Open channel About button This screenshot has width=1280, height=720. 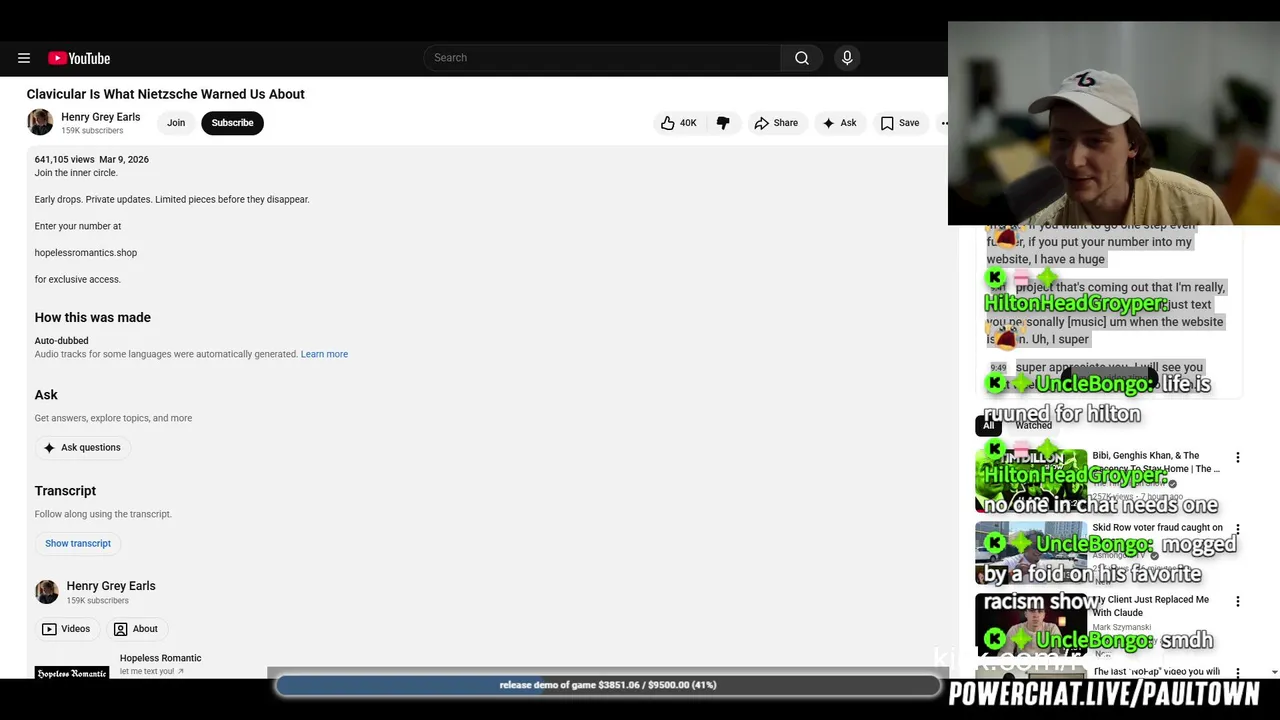pos(136,629)
